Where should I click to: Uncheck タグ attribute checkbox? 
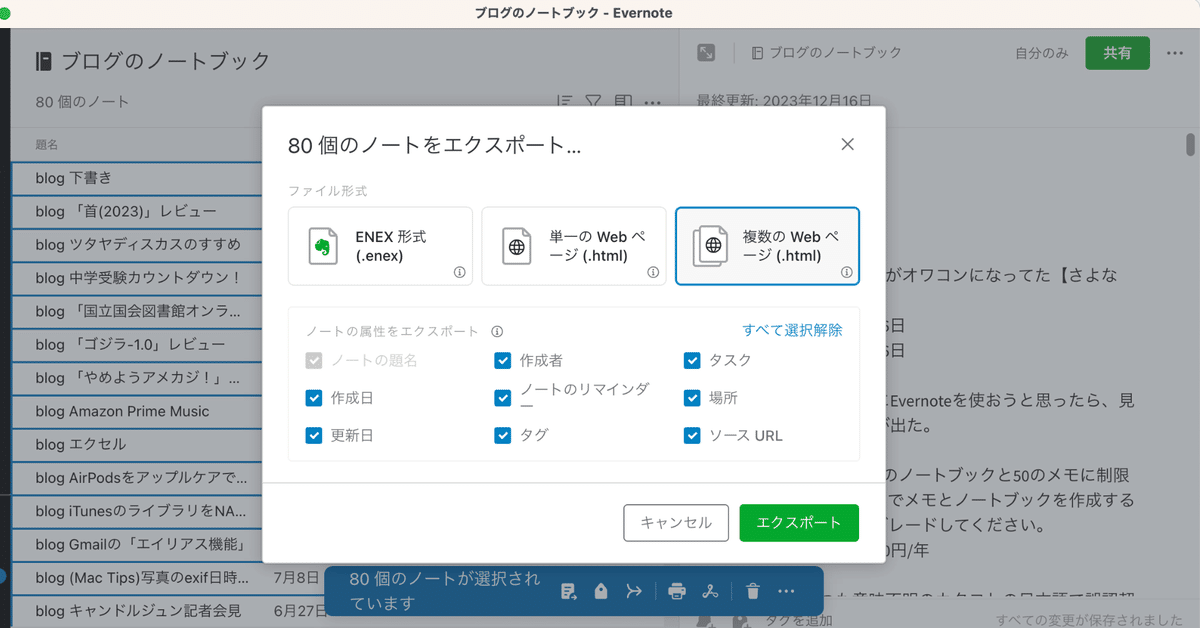click(x=503, y=436)
